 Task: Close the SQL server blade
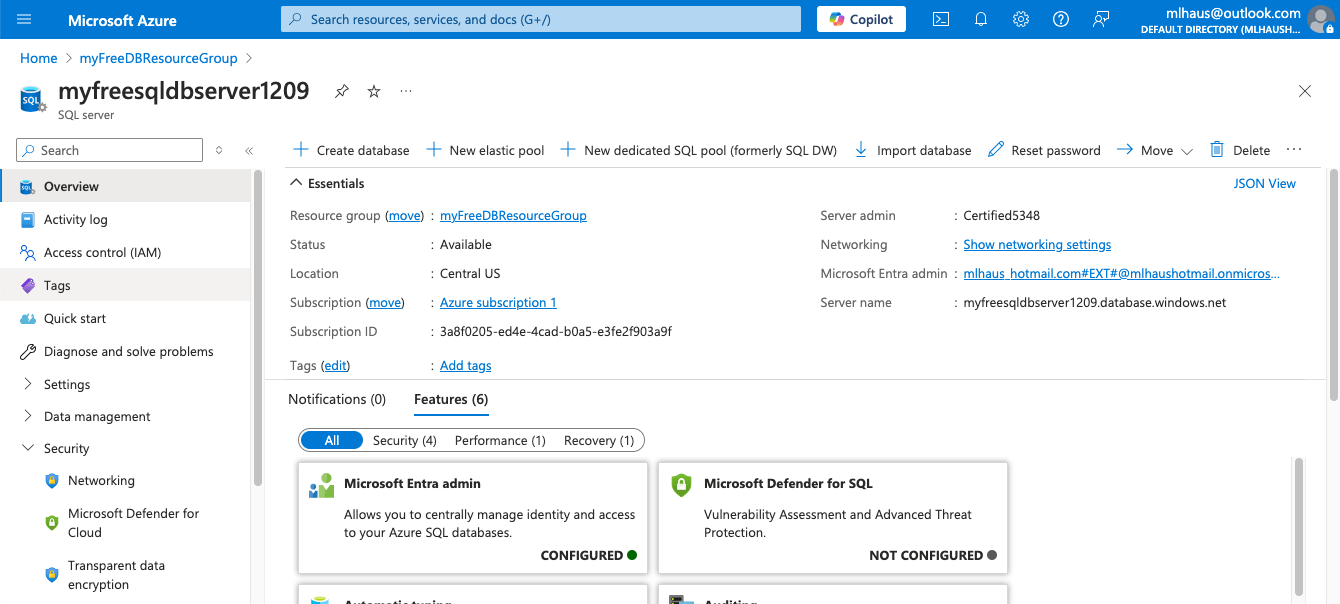pos(1305,91)
